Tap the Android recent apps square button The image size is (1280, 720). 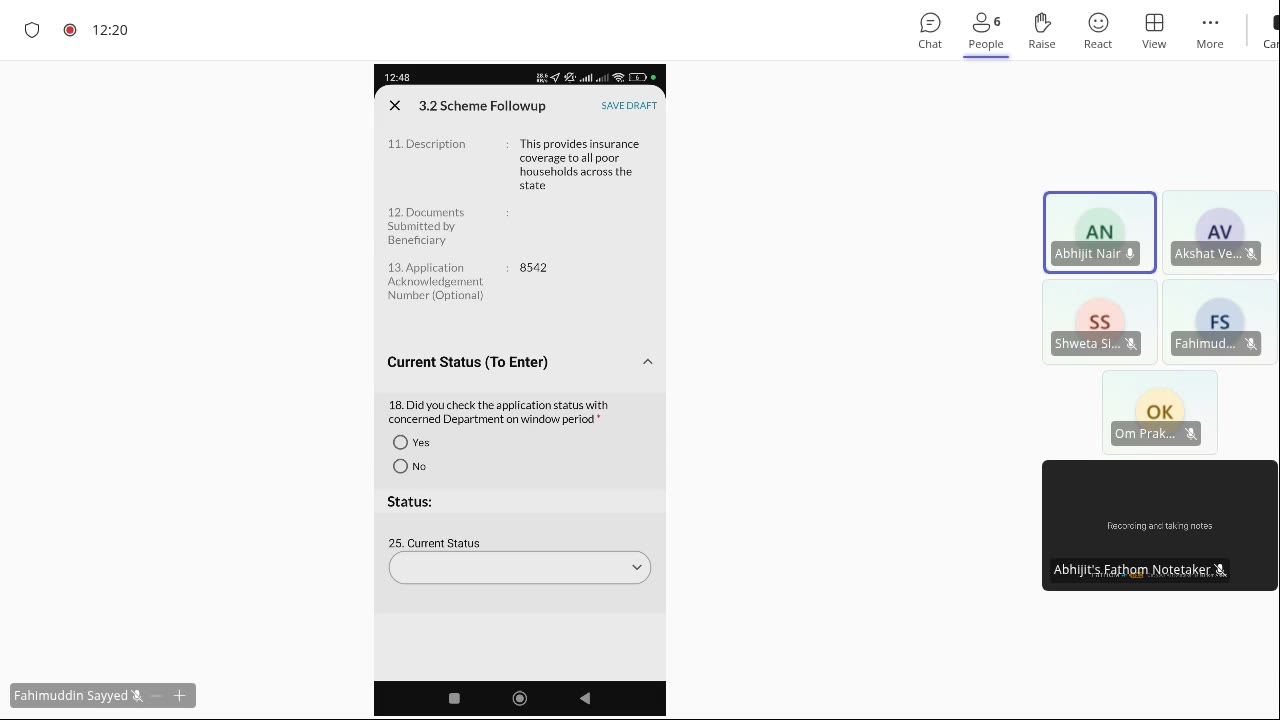pos(454,698)
